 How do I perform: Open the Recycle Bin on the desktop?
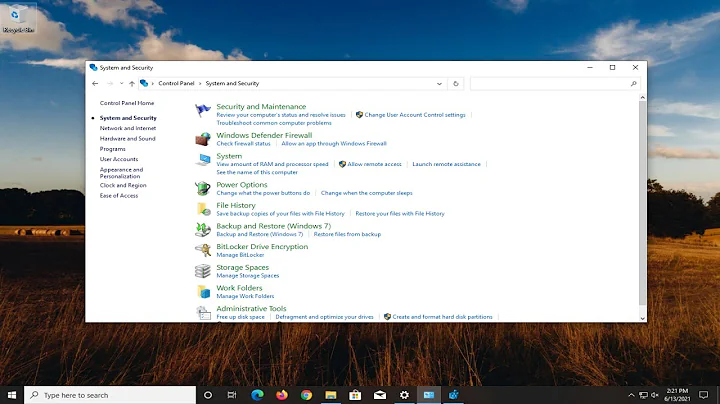tap(18, 19)
